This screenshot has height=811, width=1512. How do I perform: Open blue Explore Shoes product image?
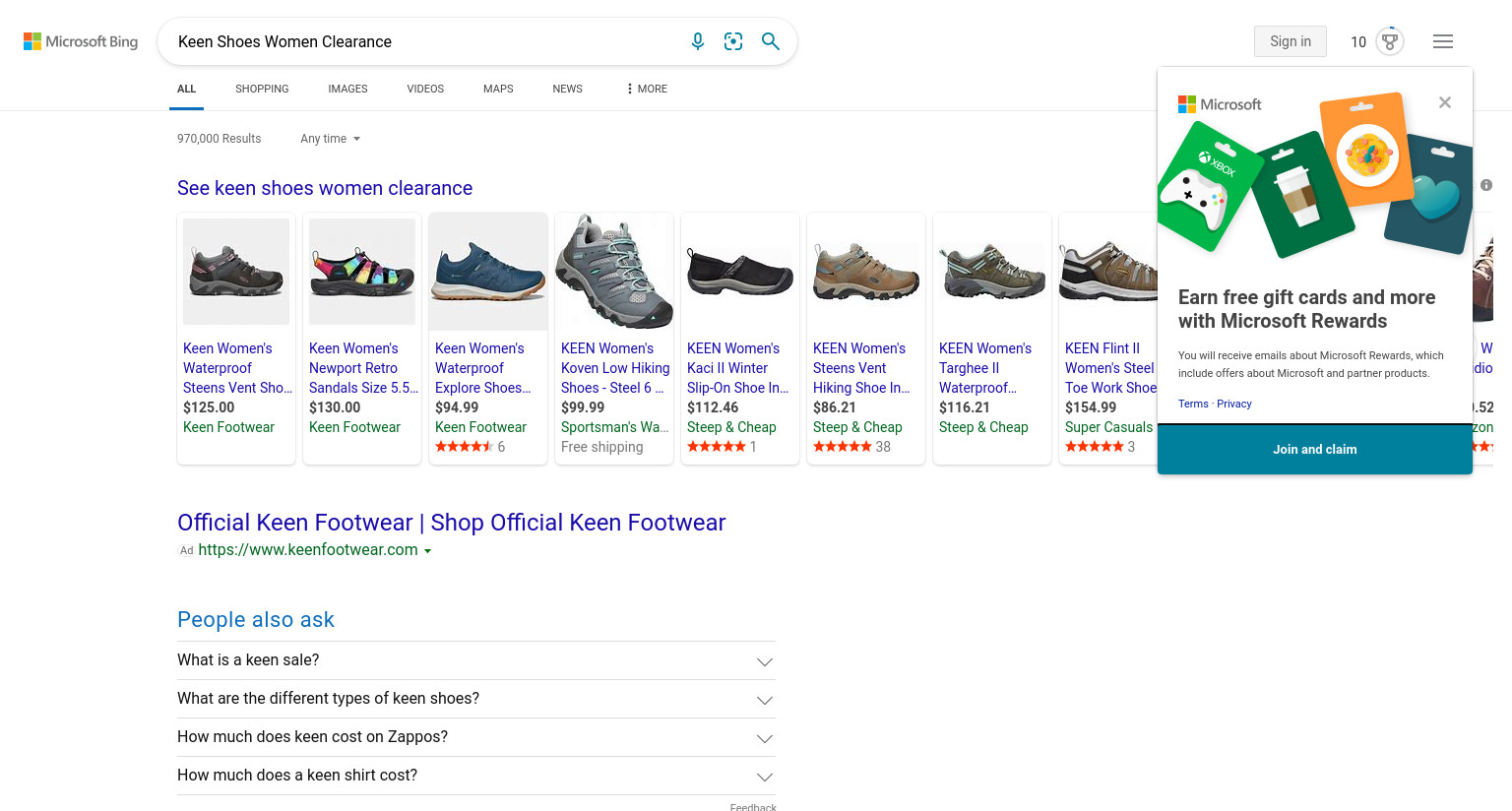click(x=488, y=272)
